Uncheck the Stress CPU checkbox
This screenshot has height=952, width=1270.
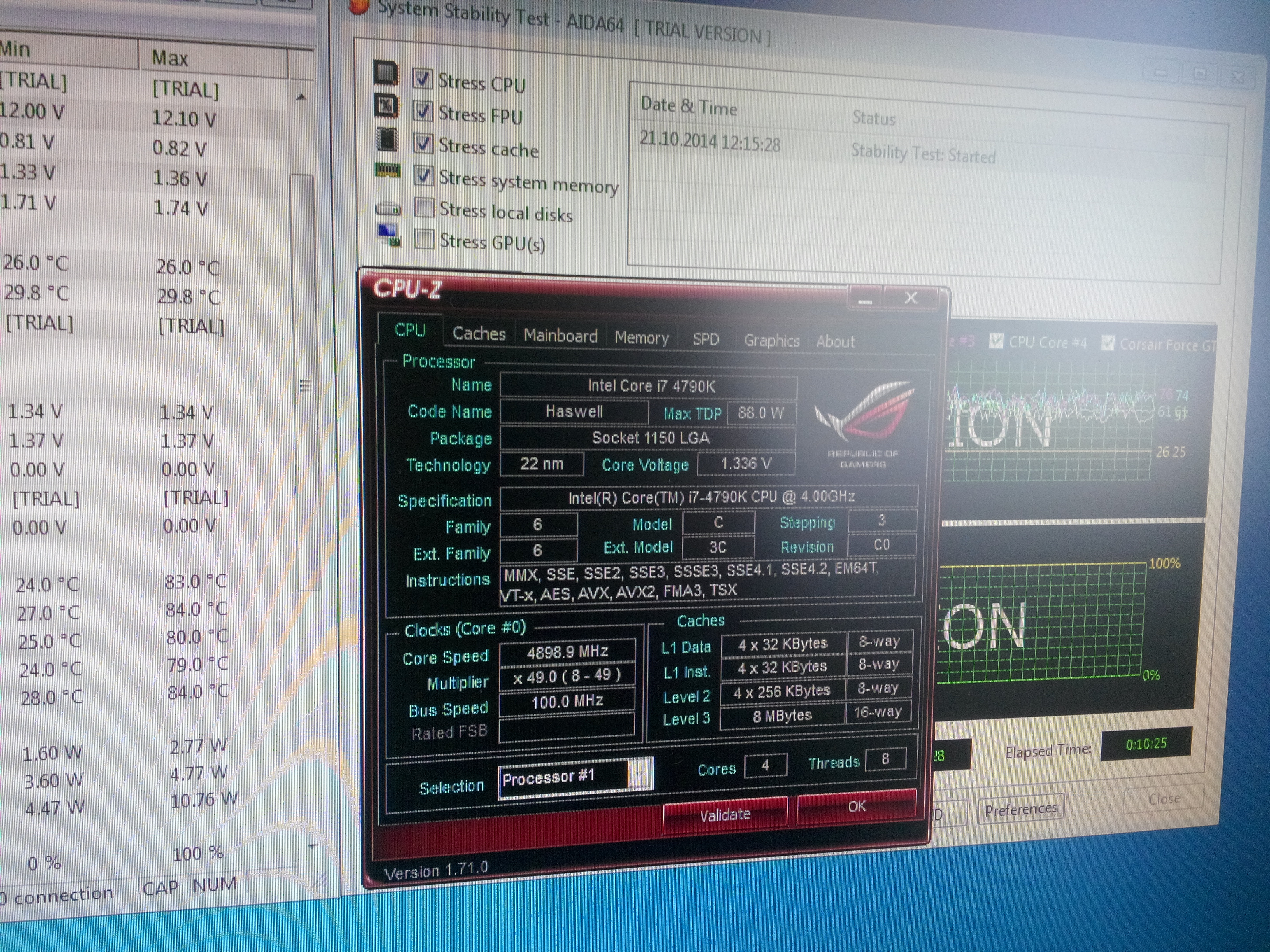tap(423, 79)
